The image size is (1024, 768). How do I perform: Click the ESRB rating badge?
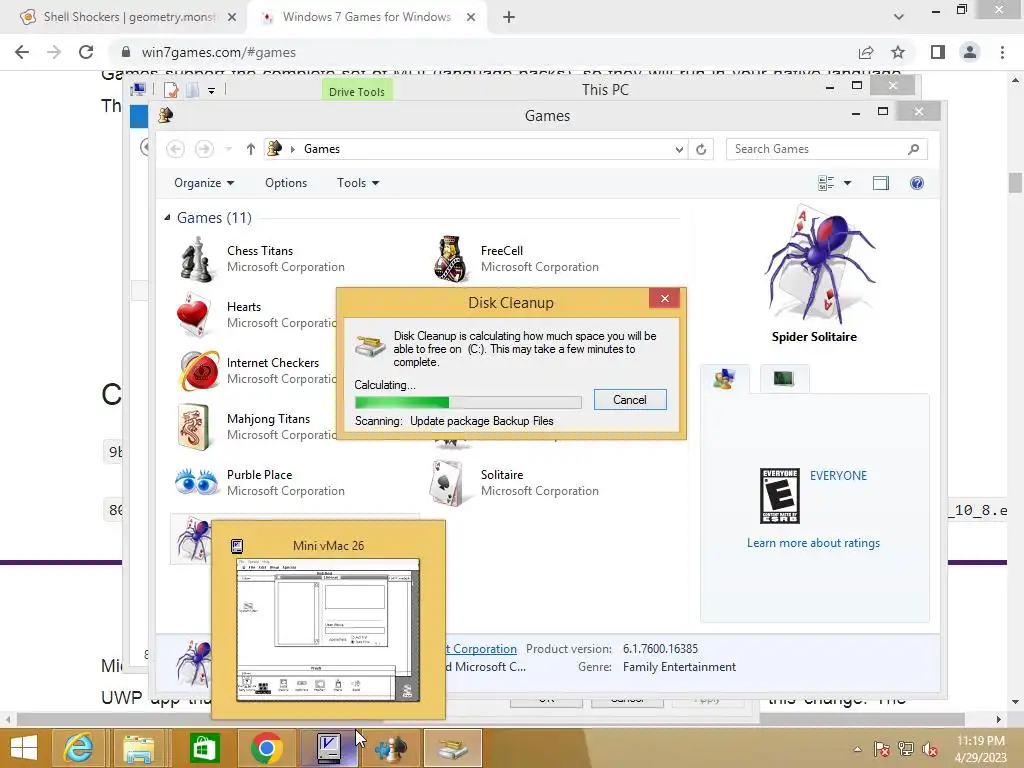coord(780,496)
